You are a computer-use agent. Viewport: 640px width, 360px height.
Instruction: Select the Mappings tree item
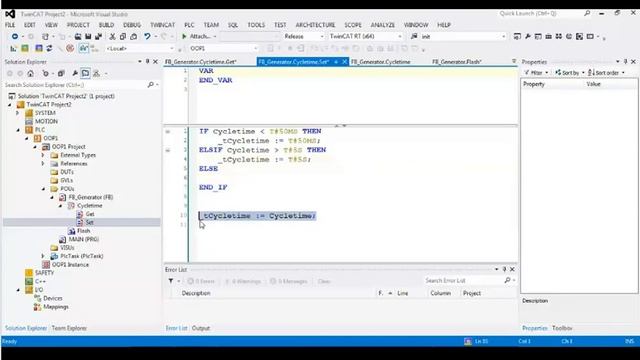pyautogui.click(x=56, y=307)
